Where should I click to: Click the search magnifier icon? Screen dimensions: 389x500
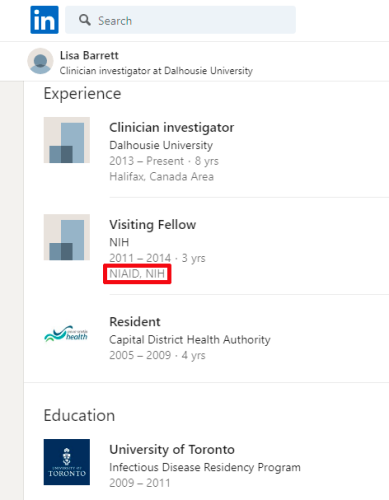tap(85, 20)
